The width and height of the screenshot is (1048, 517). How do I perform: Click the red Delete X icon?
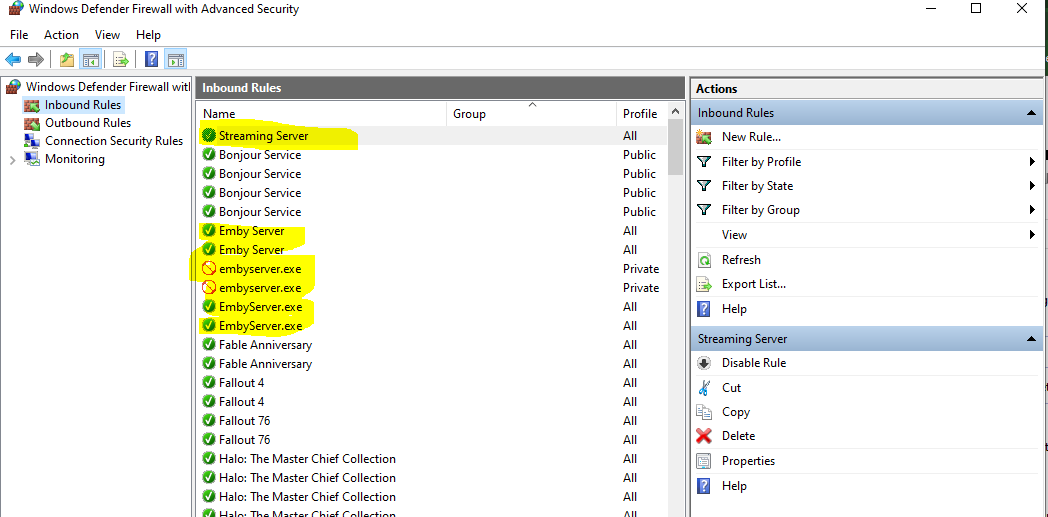[704, 436]
